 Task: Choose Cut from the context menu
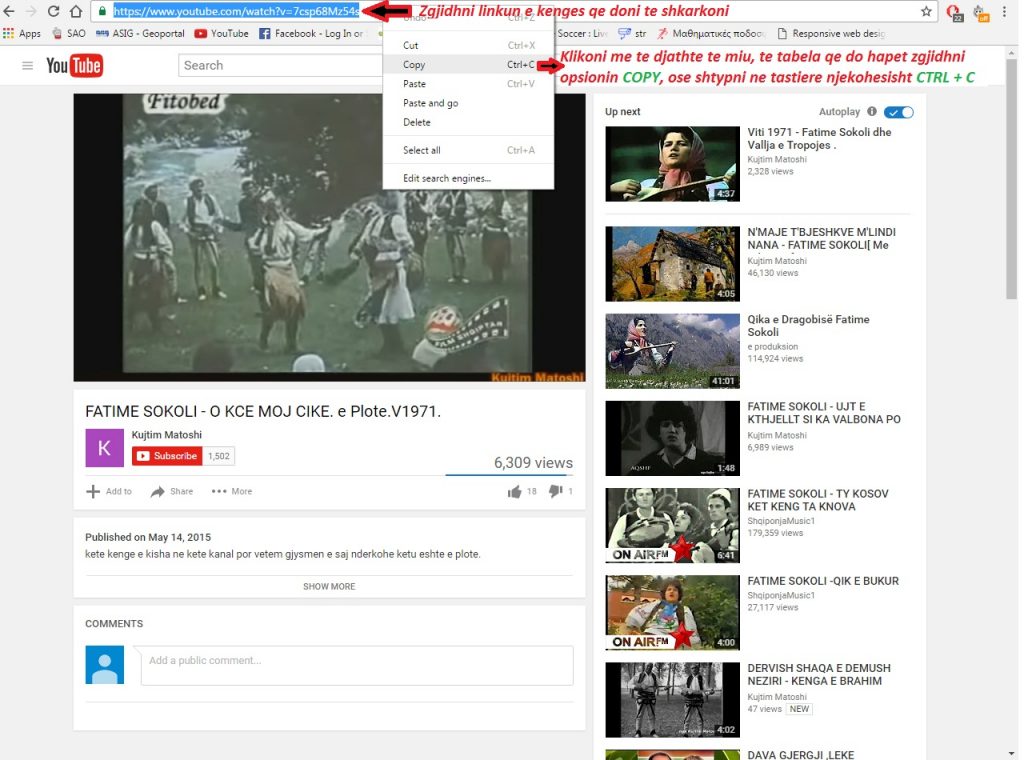point(468,45)
